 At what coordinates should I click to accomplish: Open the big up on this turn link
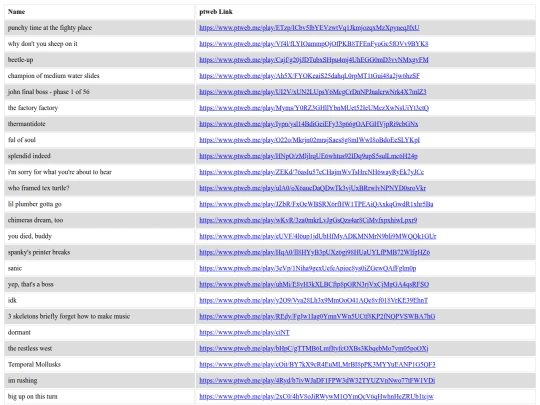(316, 396)
